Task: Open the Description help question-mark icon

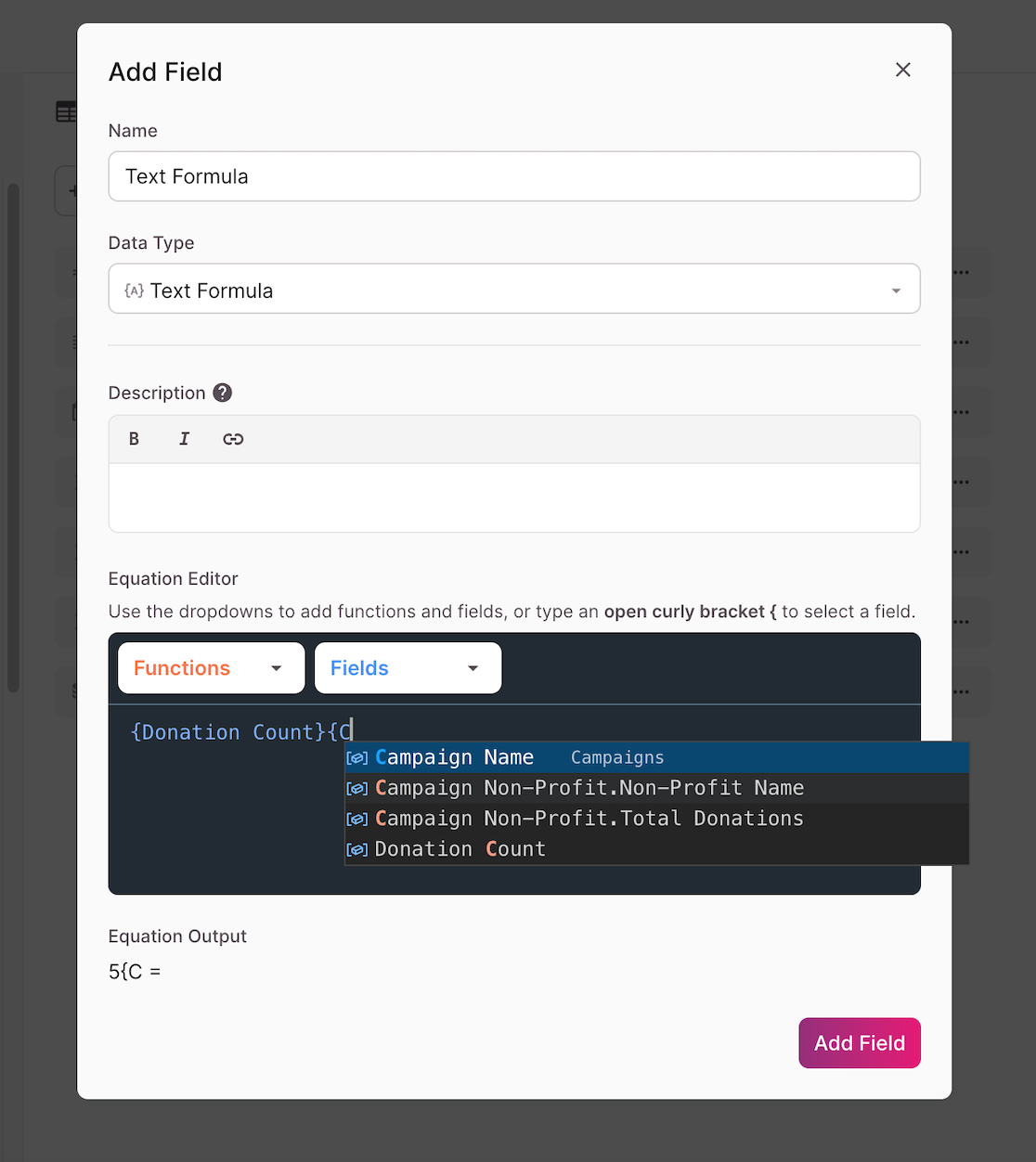Action: point(222,392)
